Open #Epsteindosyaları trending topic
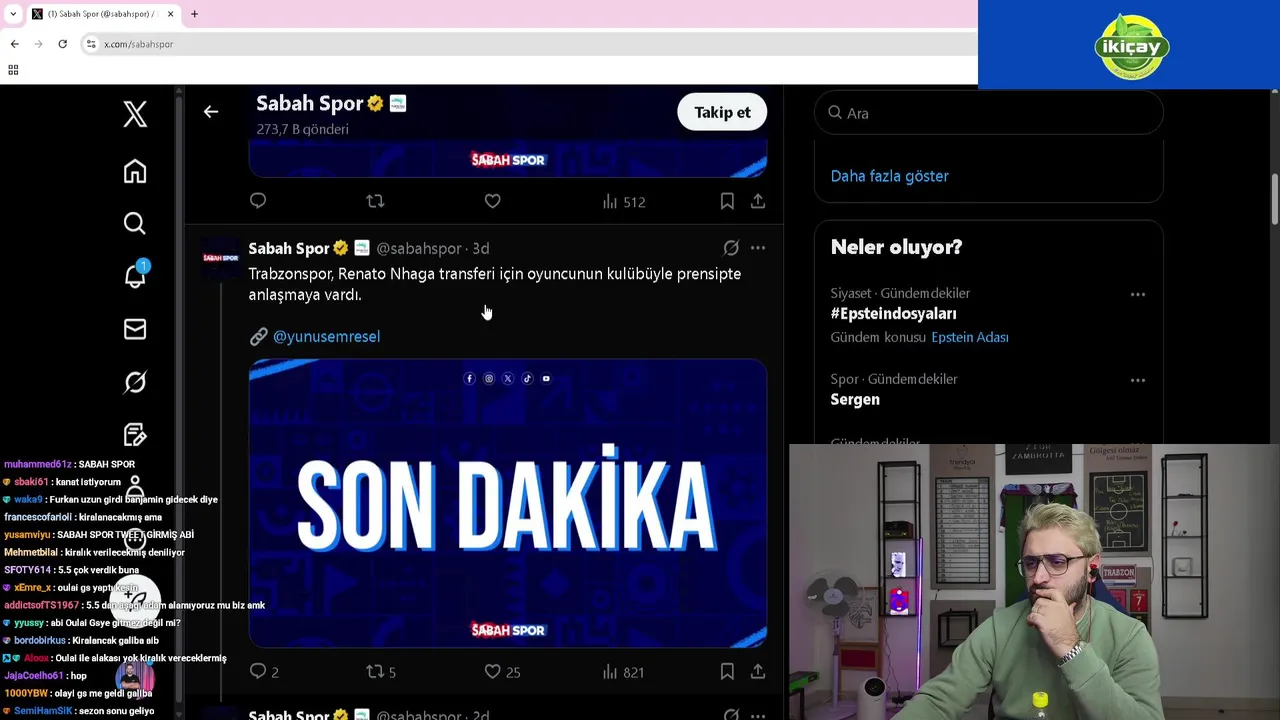The image size is (1280, 720). (x=893, y=314)
